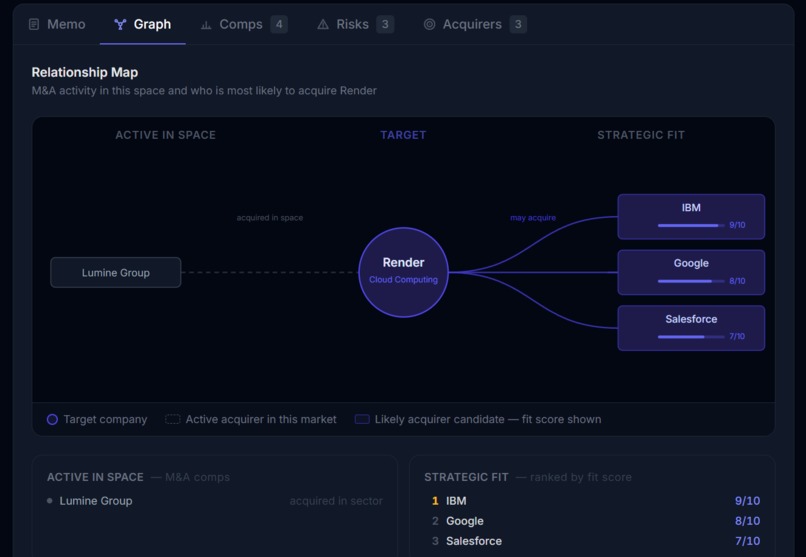The image size is (806, 557).
Task: Open the Google acquirer card
Action: [x=691, y=272]
